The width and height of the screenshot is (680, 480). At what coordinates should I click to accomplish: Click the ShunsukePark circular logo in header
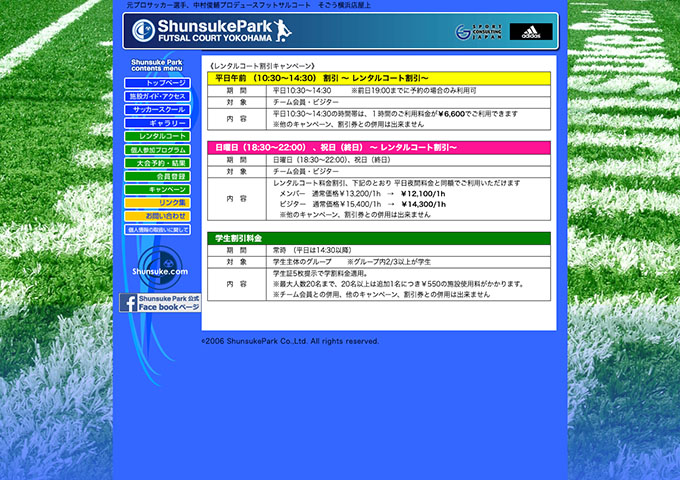pos(143,31)
